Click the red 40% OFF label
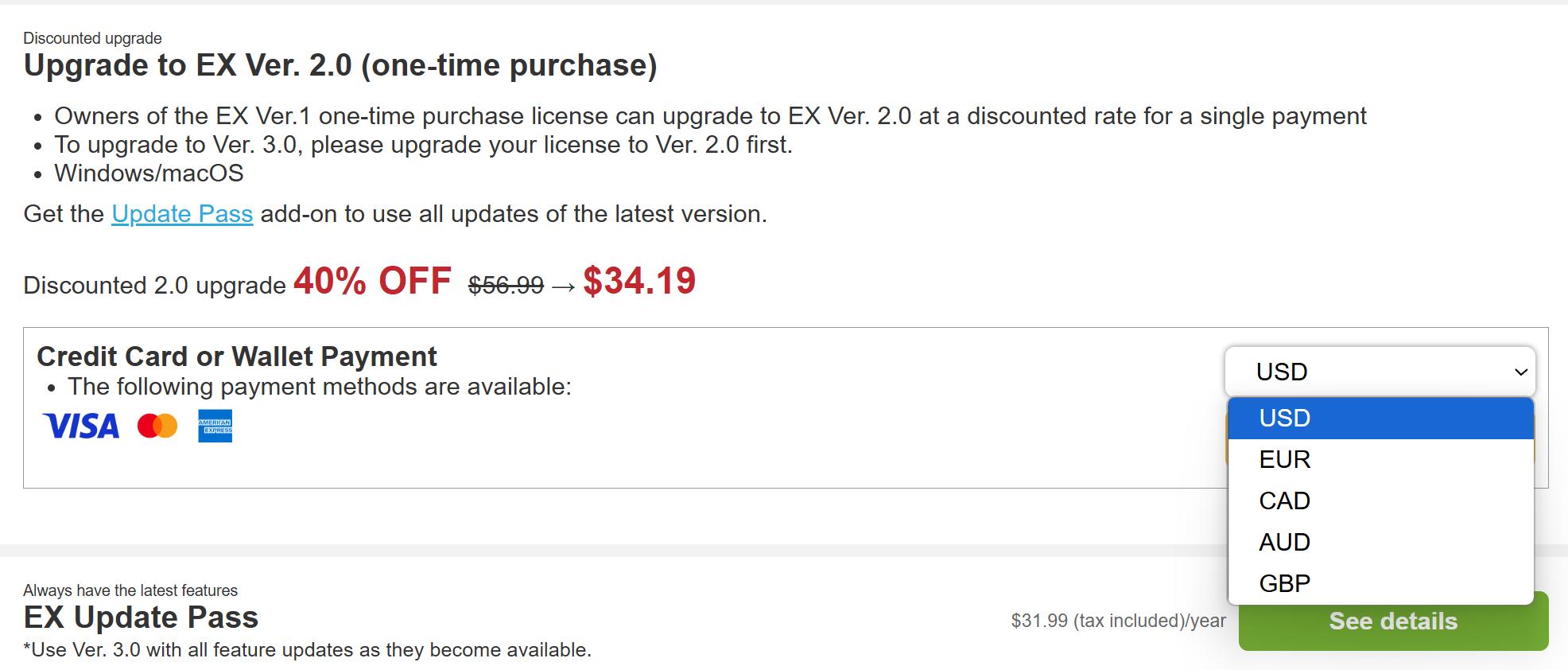The width and height of the screenshot is (1568, 670). (x=372, y=281)
